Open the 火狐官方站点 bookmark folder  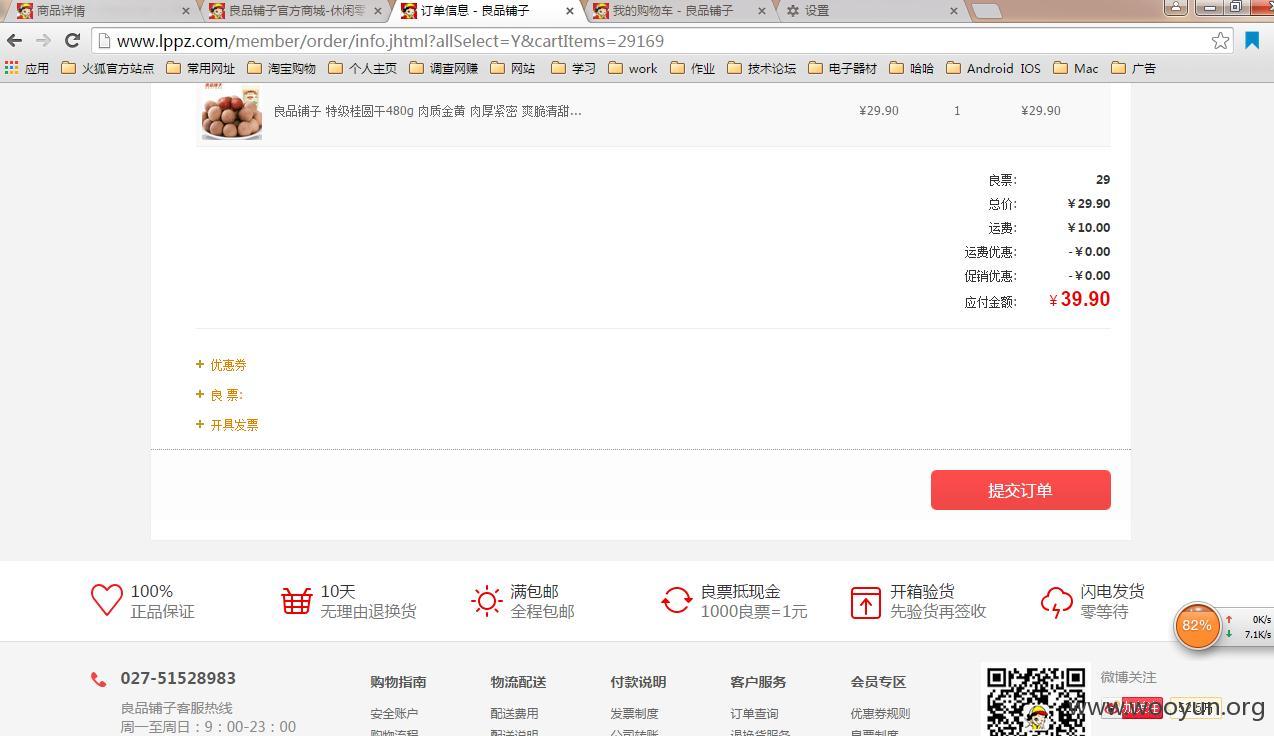108,68
